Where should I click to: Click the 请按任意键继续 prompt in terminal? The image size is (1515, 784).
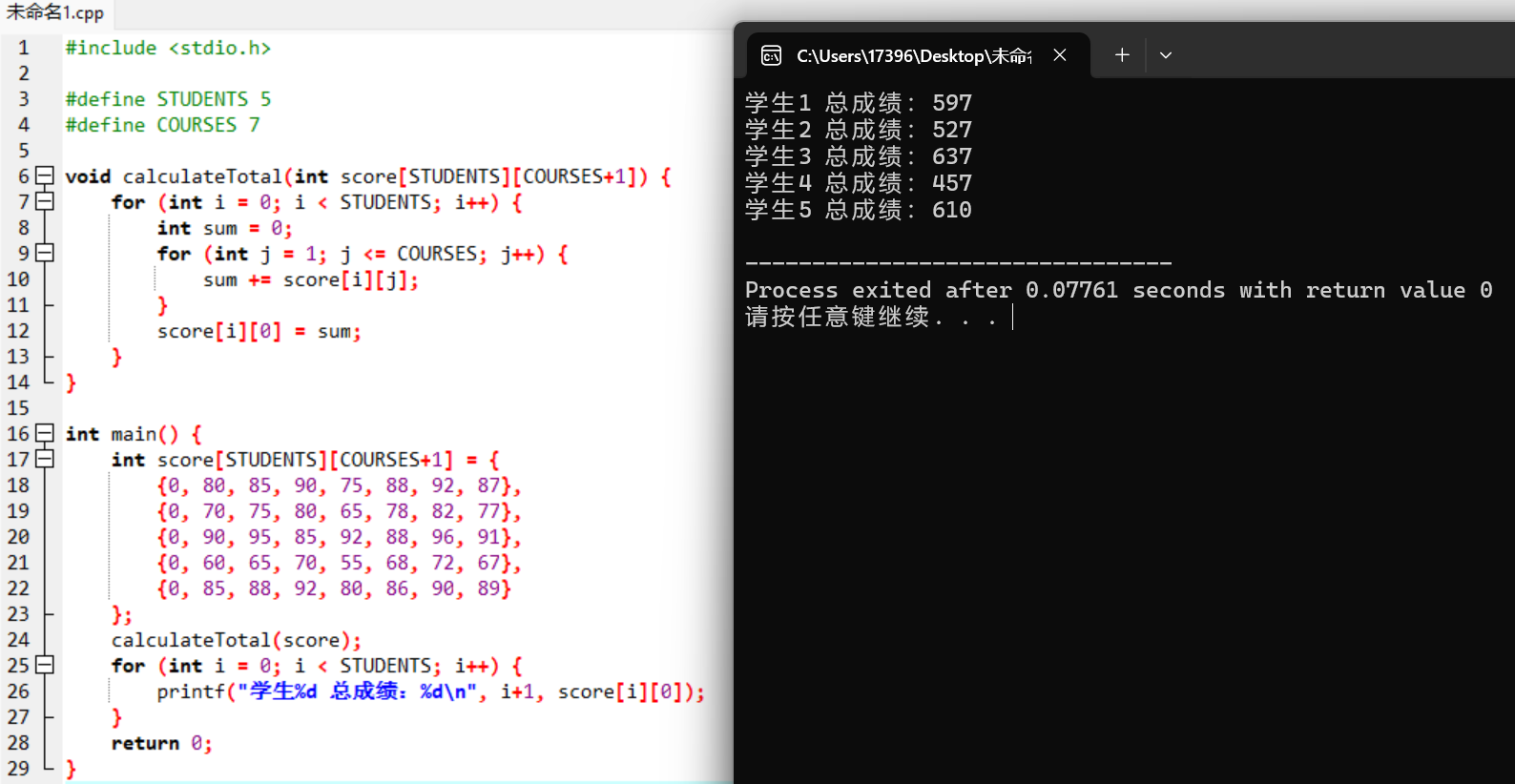871,317
